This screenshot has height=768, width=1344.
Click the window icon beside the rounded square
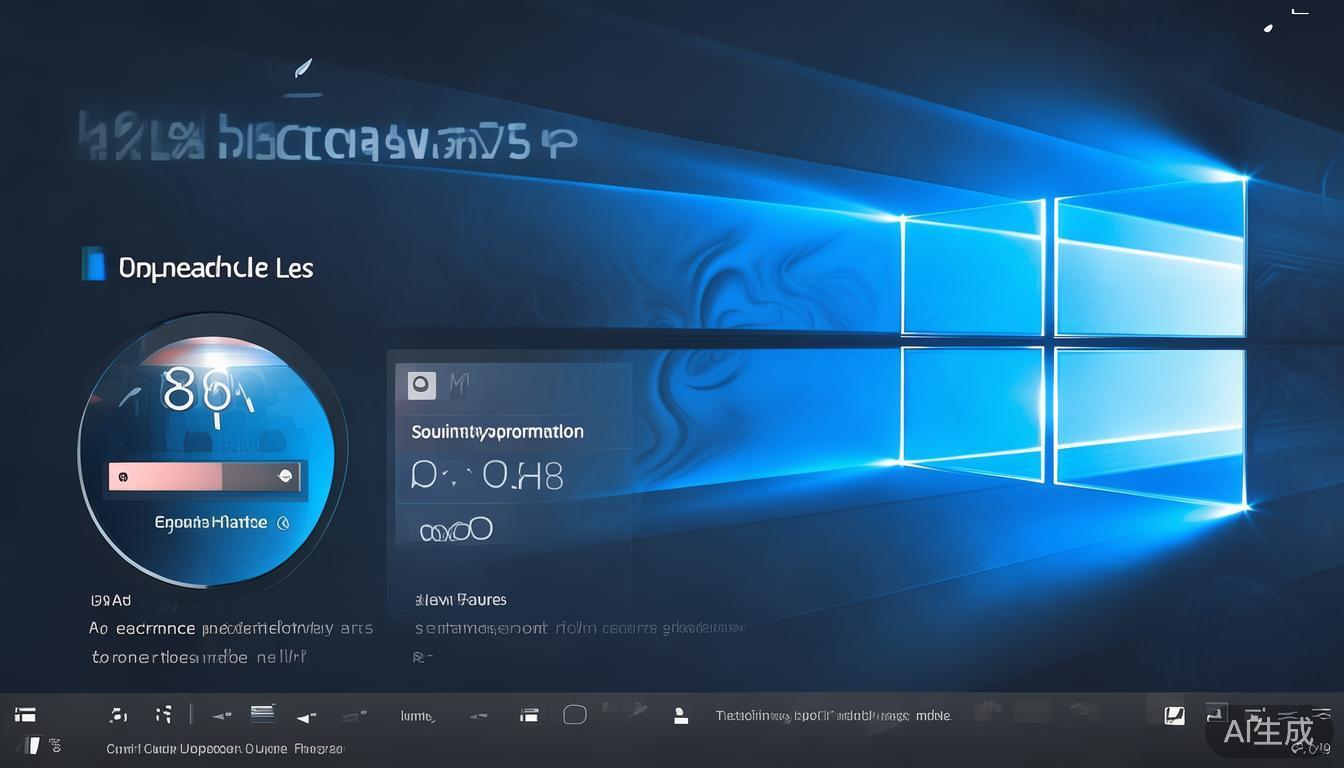(529, 715)
